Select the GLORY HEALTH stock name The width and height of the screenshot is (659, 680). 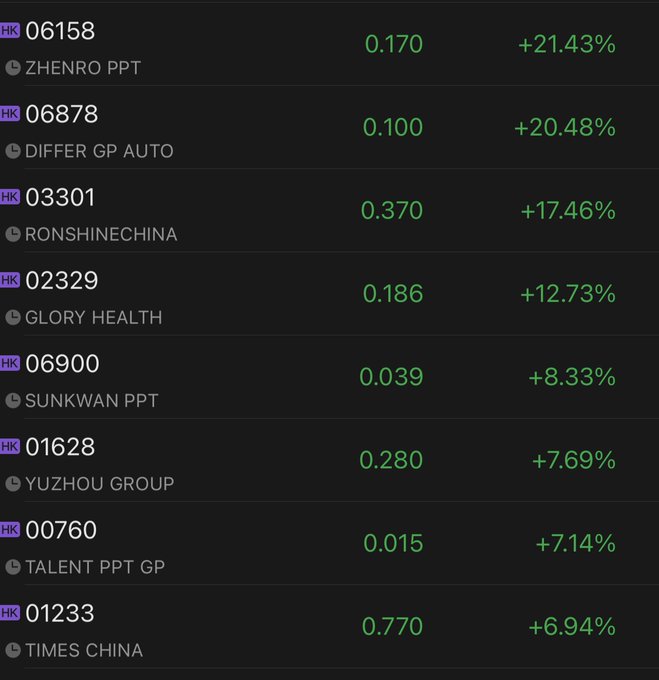point(93,317)
